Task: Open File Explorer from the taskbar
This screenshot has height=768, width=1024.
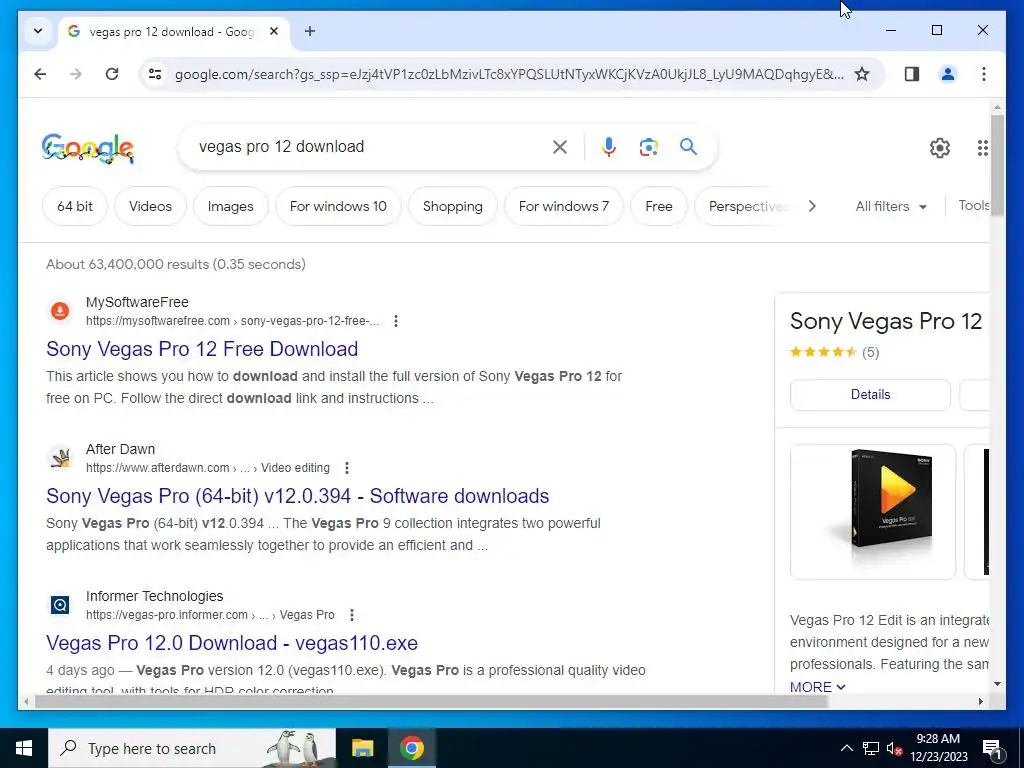Action: click(362, 748)
